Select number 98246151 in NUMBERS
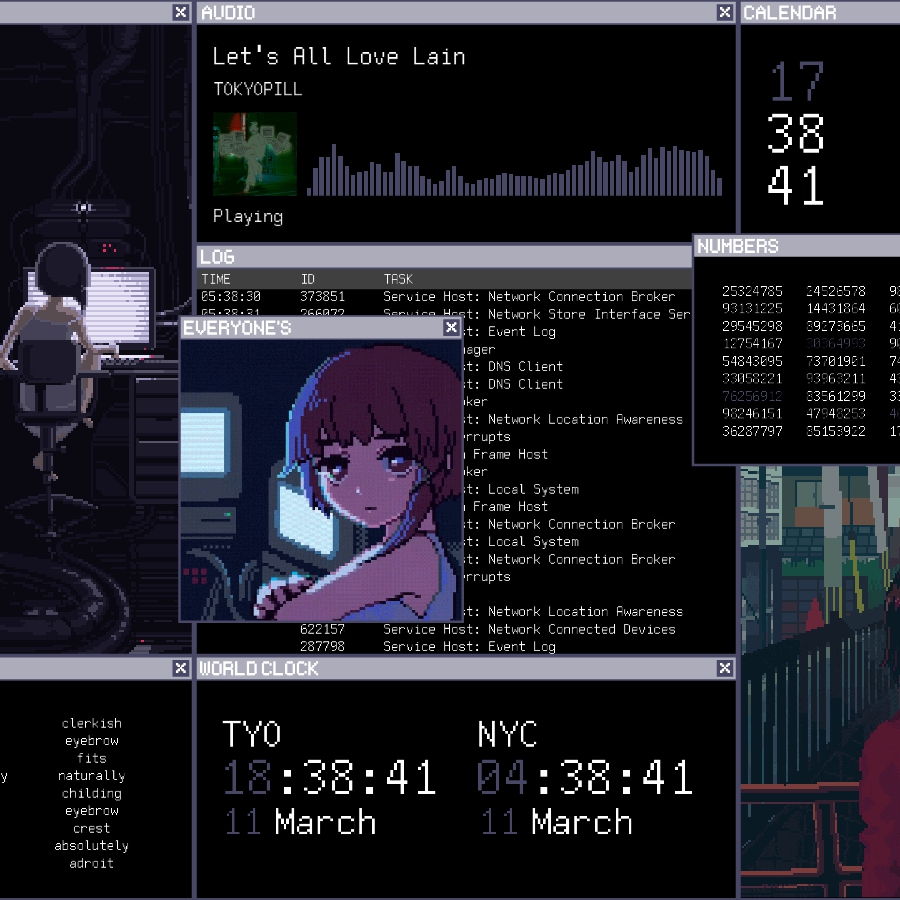The image size is (900, 900). click(752, 413)
